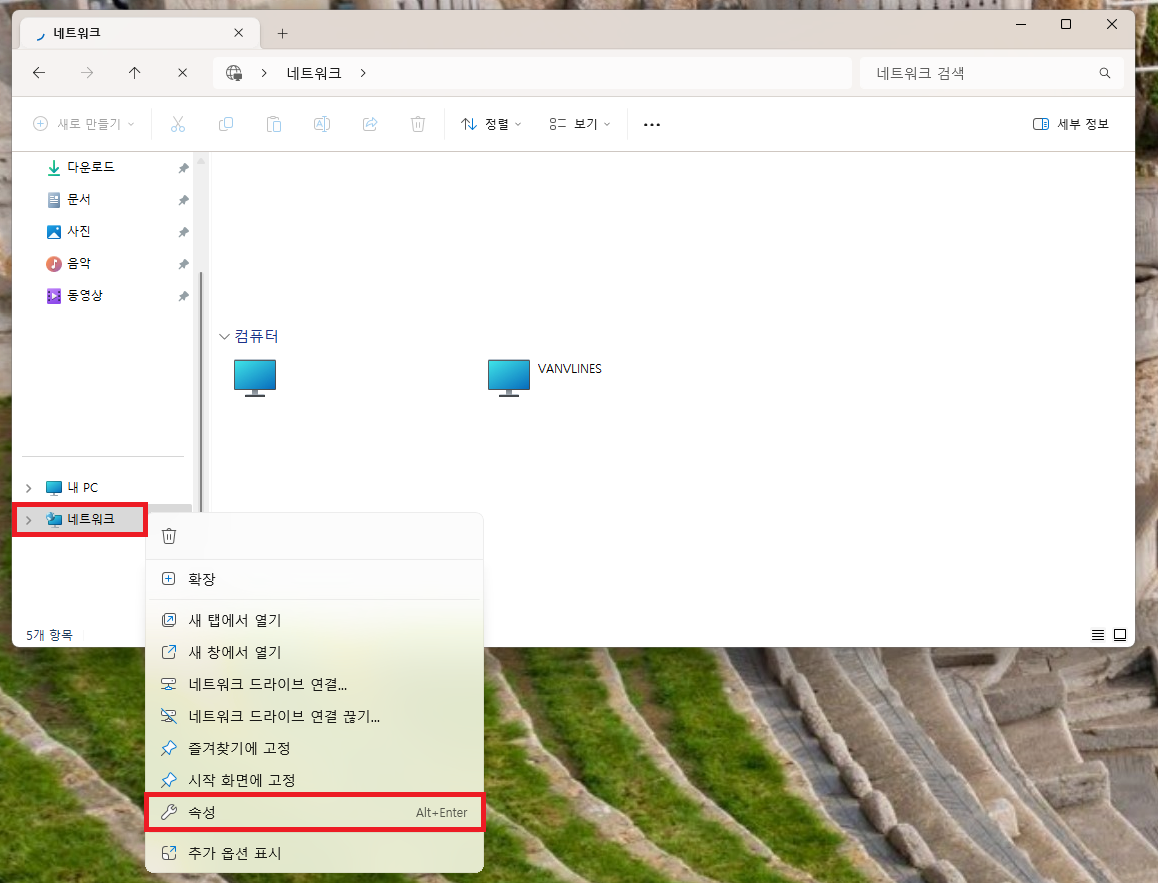The image size is (1158, 883).
Task: Select the Rename icon in the toolbar
Action: coord(321,123)
